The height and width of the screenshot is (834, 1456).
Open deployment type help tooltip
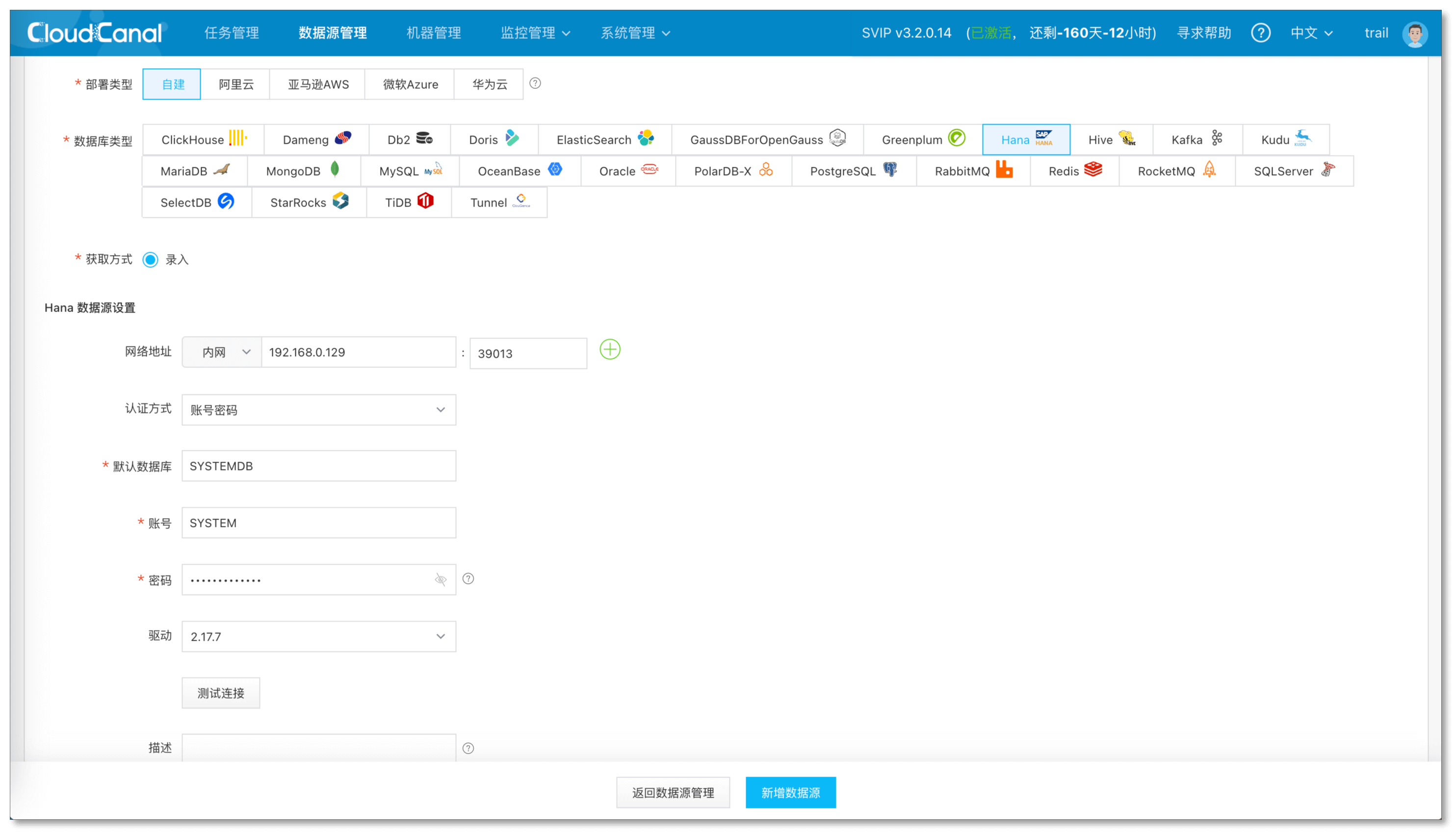(535, 83)
